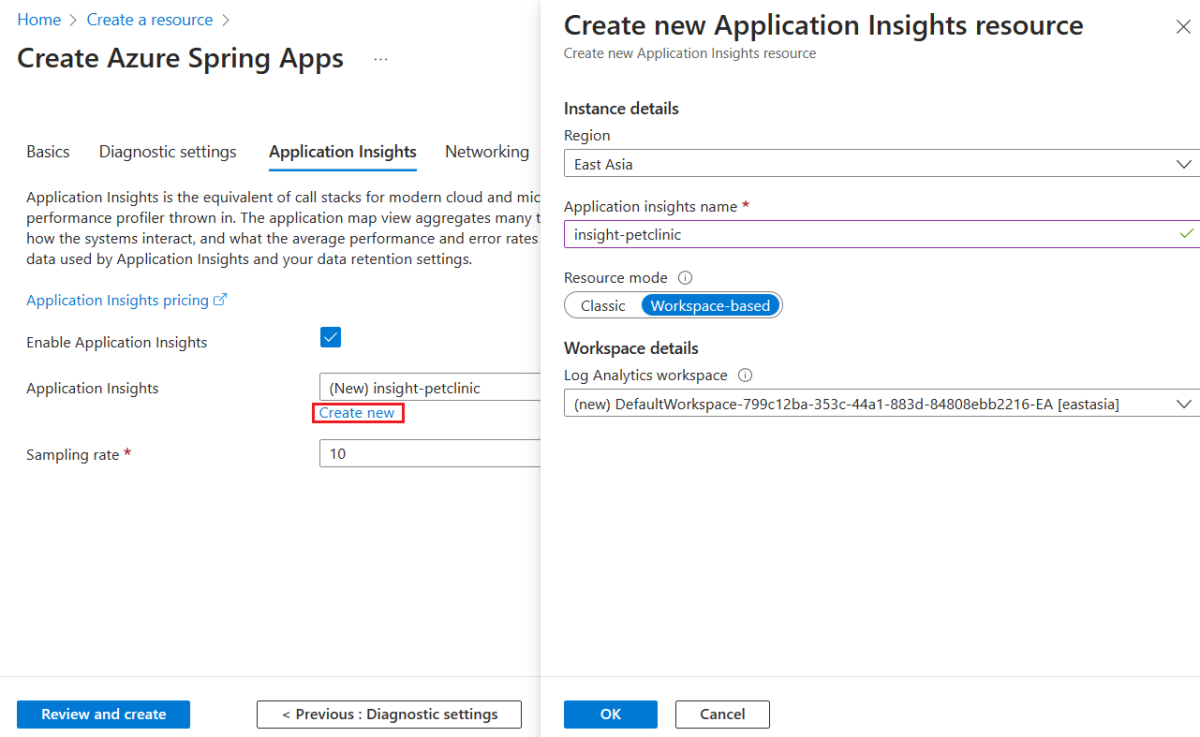
Task: Click Review and create button
Action: click(103, 714)
